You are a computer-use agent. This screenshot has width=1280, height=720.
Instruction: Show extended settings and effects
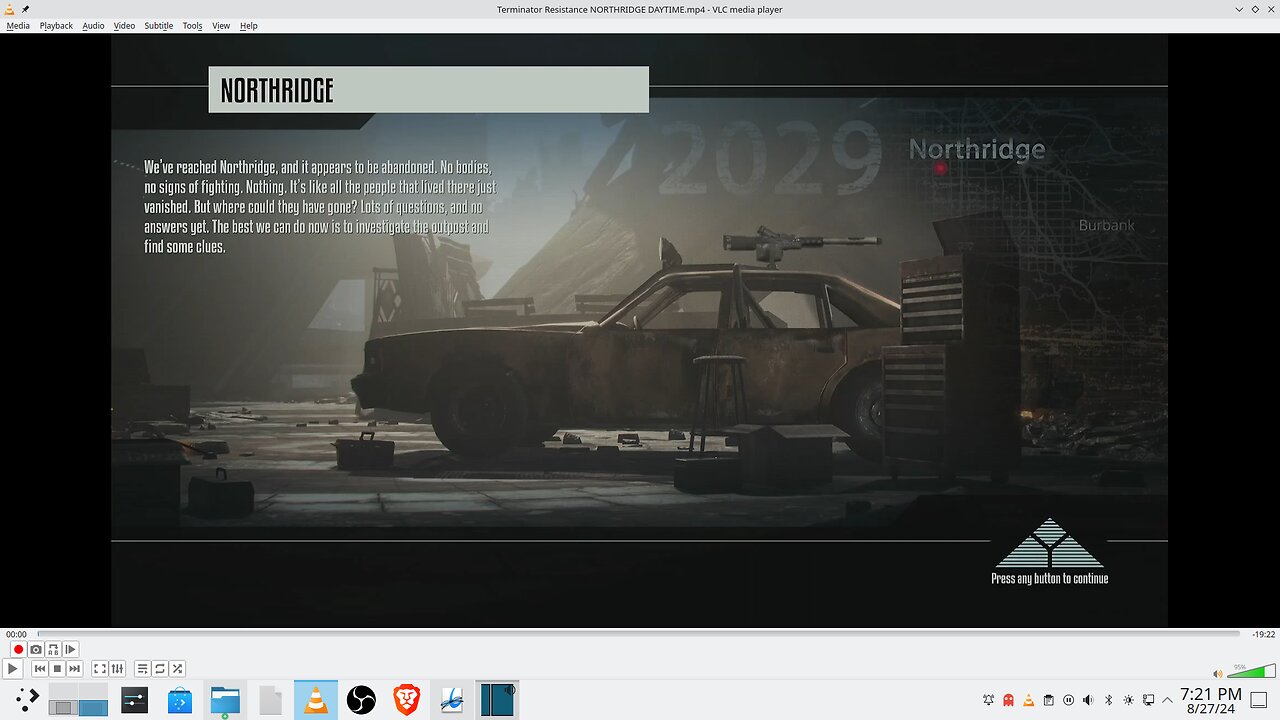click(x=117, y=669)
